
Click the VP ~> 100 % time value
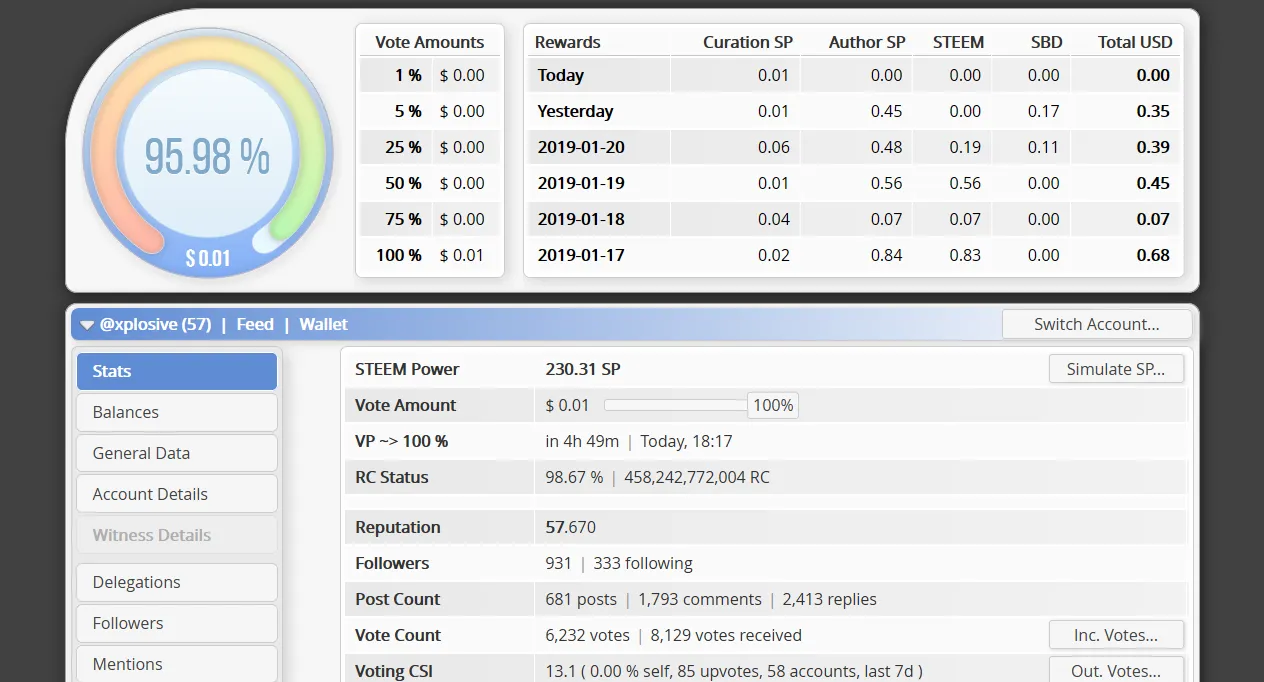pos(639,441)
